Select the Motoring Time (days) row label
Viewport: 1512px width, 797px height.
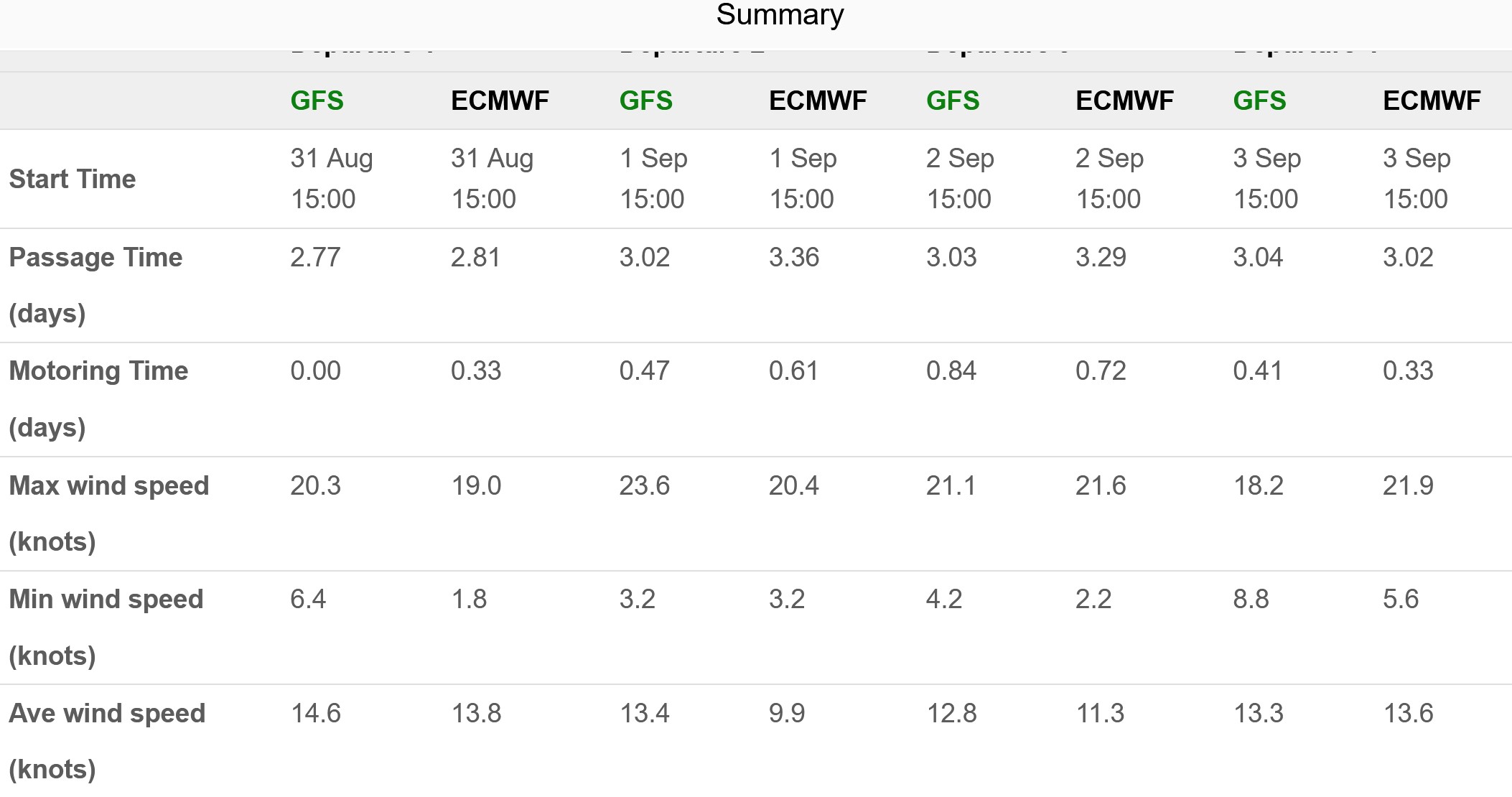(98, 398)
